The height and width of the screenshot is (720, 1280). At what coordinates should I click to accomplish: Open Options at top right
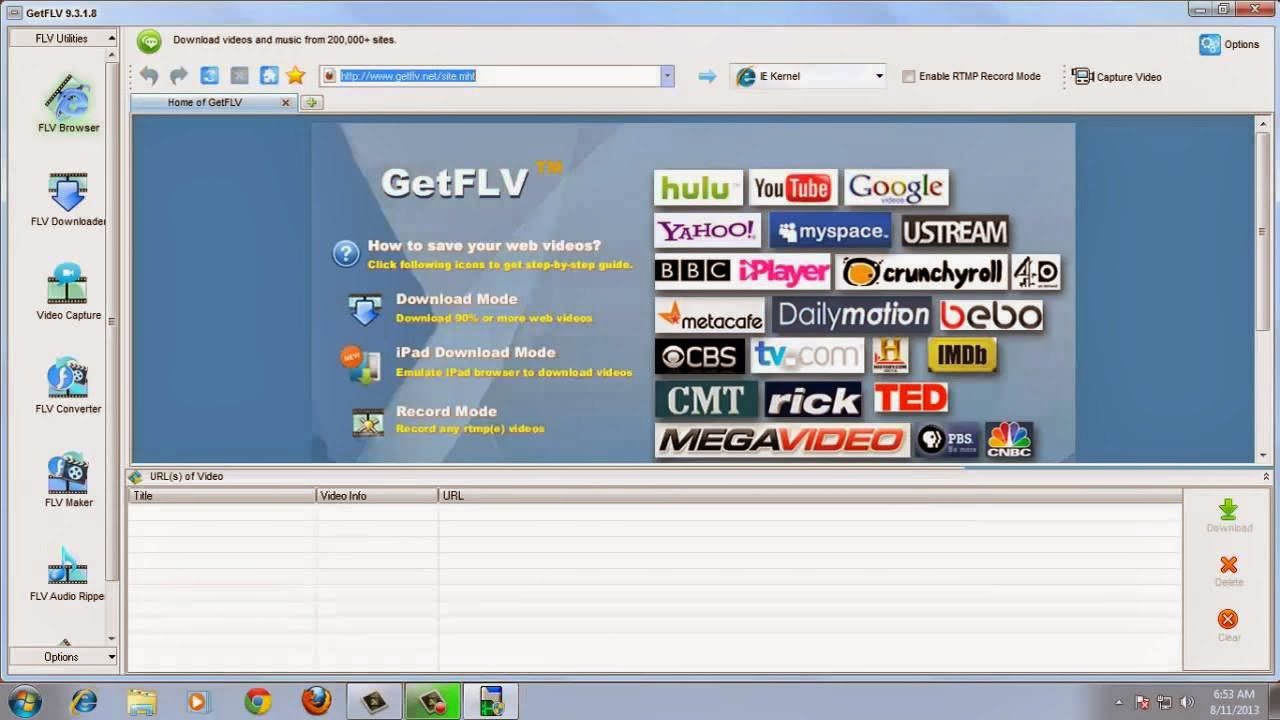point(1230,44)
